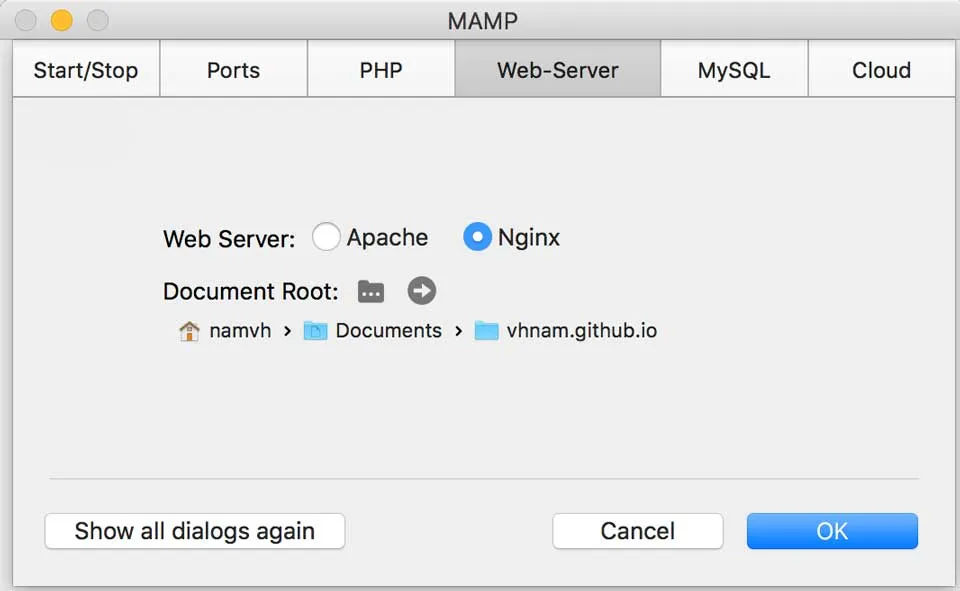Viewport: 960px width, 591px height.
Task: Open the Ports tab
Action: [233, 70]
